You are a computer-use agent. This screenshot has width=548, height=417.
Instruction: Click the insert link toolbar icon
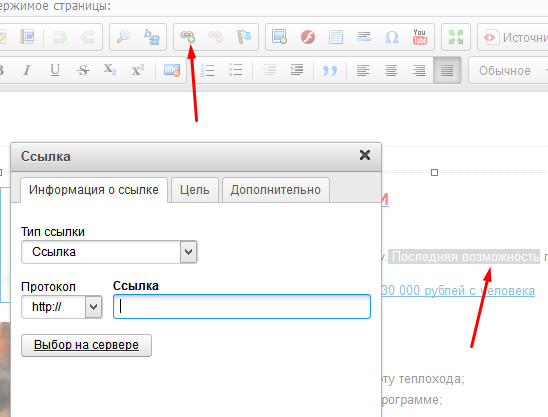tap(187, 37)
